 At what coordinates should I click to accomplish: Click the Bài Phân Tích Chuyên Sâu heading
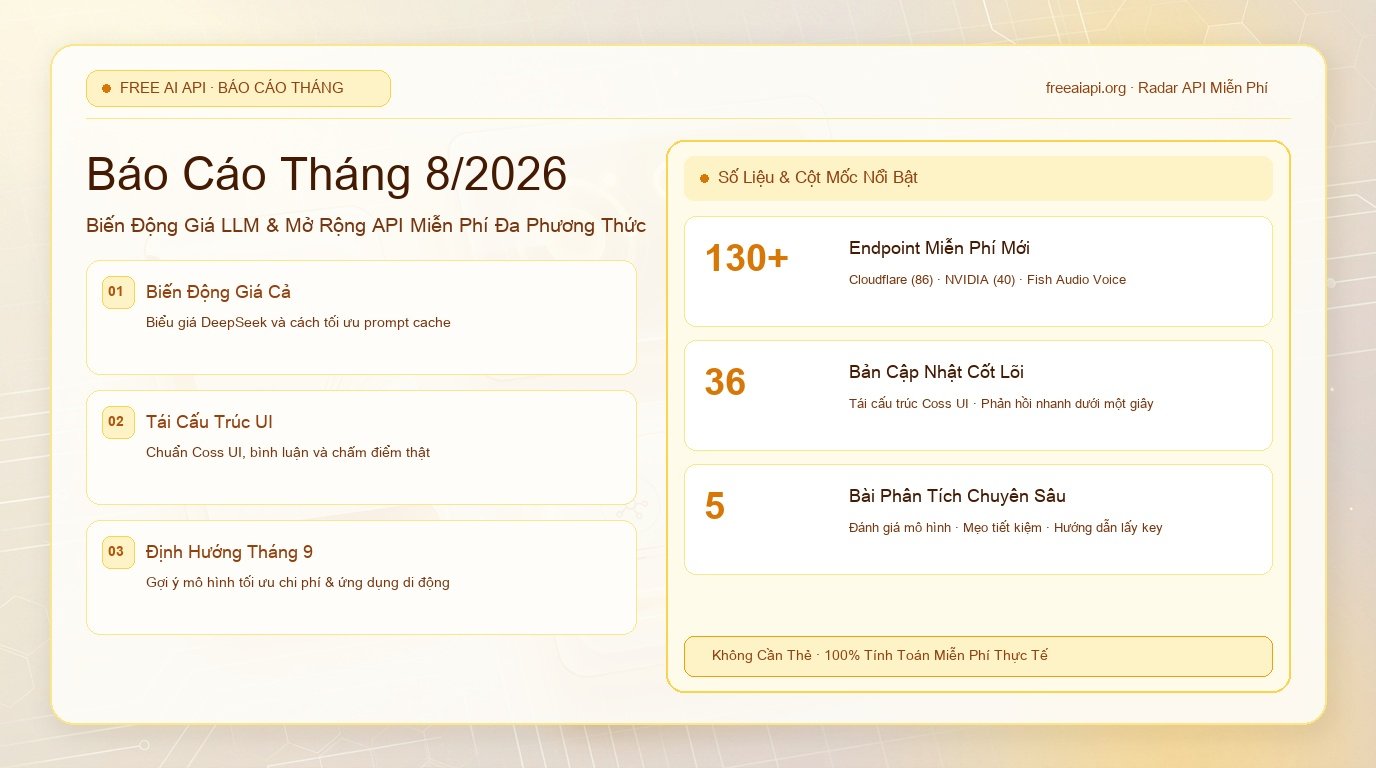click(957, 496)
